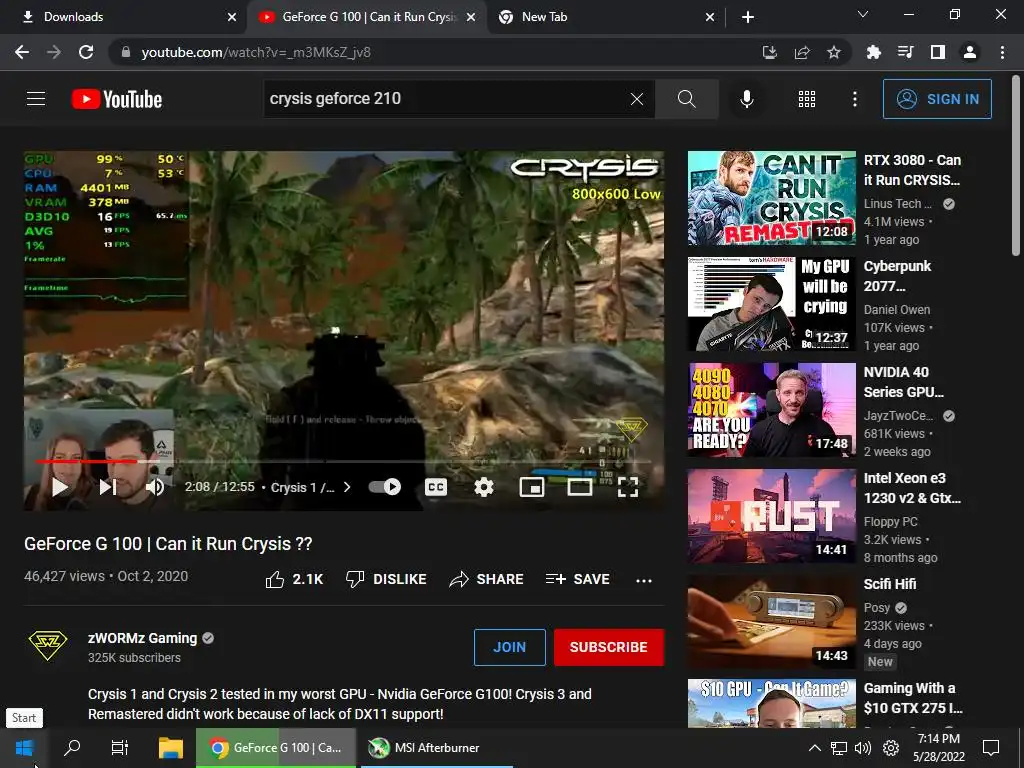Start voice search with the microphone
This screenshot has width=1024, height=768.
746,99
